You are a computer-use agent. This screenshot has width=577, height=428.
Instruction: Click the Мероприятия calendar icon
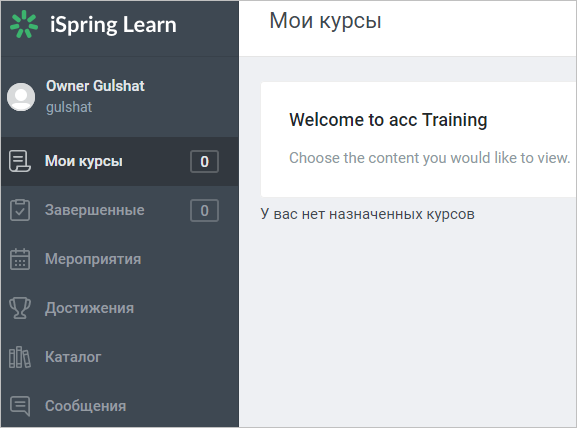20,259
